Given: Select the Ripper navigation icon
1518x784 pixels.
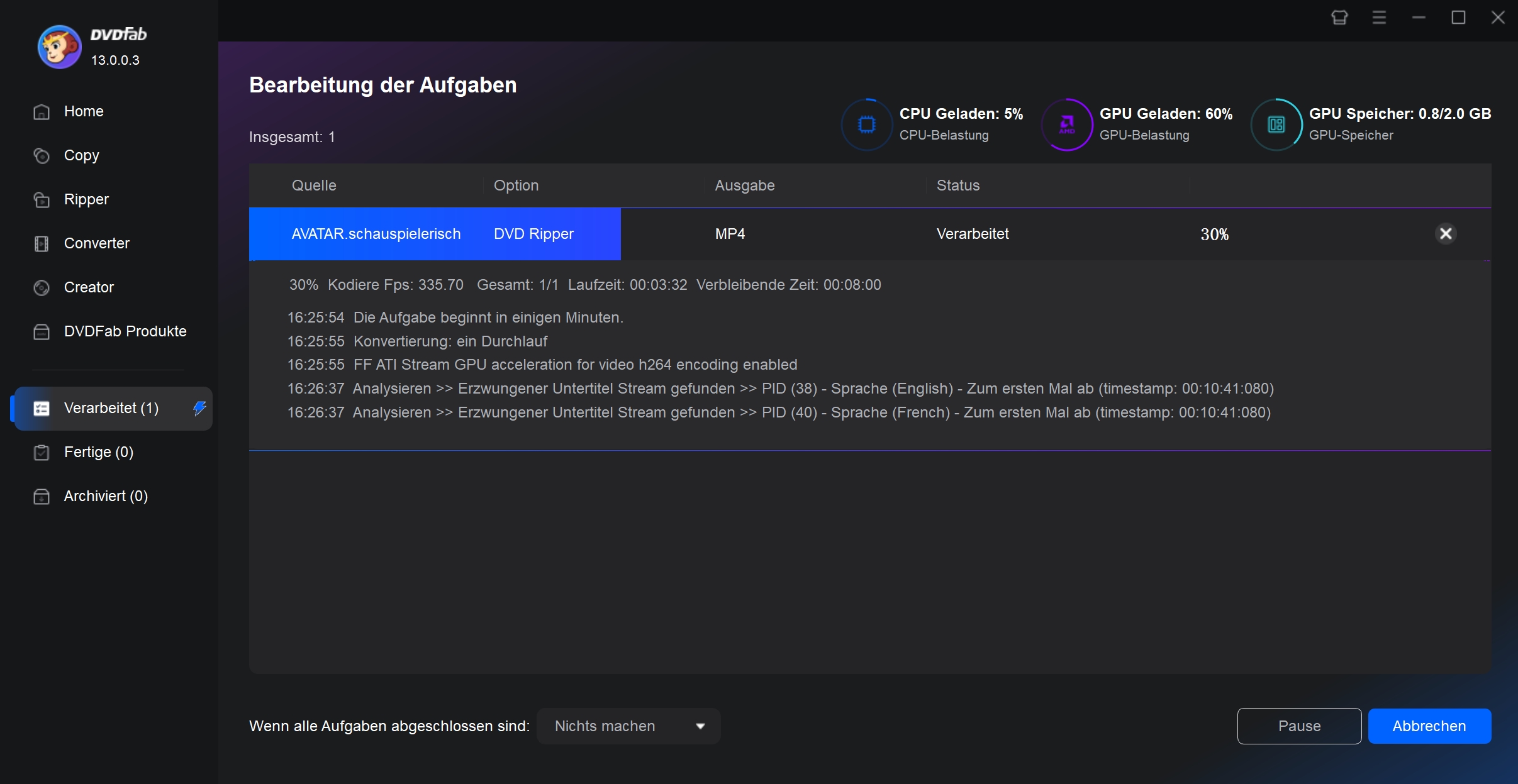Looking at the screenshot, I should (x=41, y=199).
